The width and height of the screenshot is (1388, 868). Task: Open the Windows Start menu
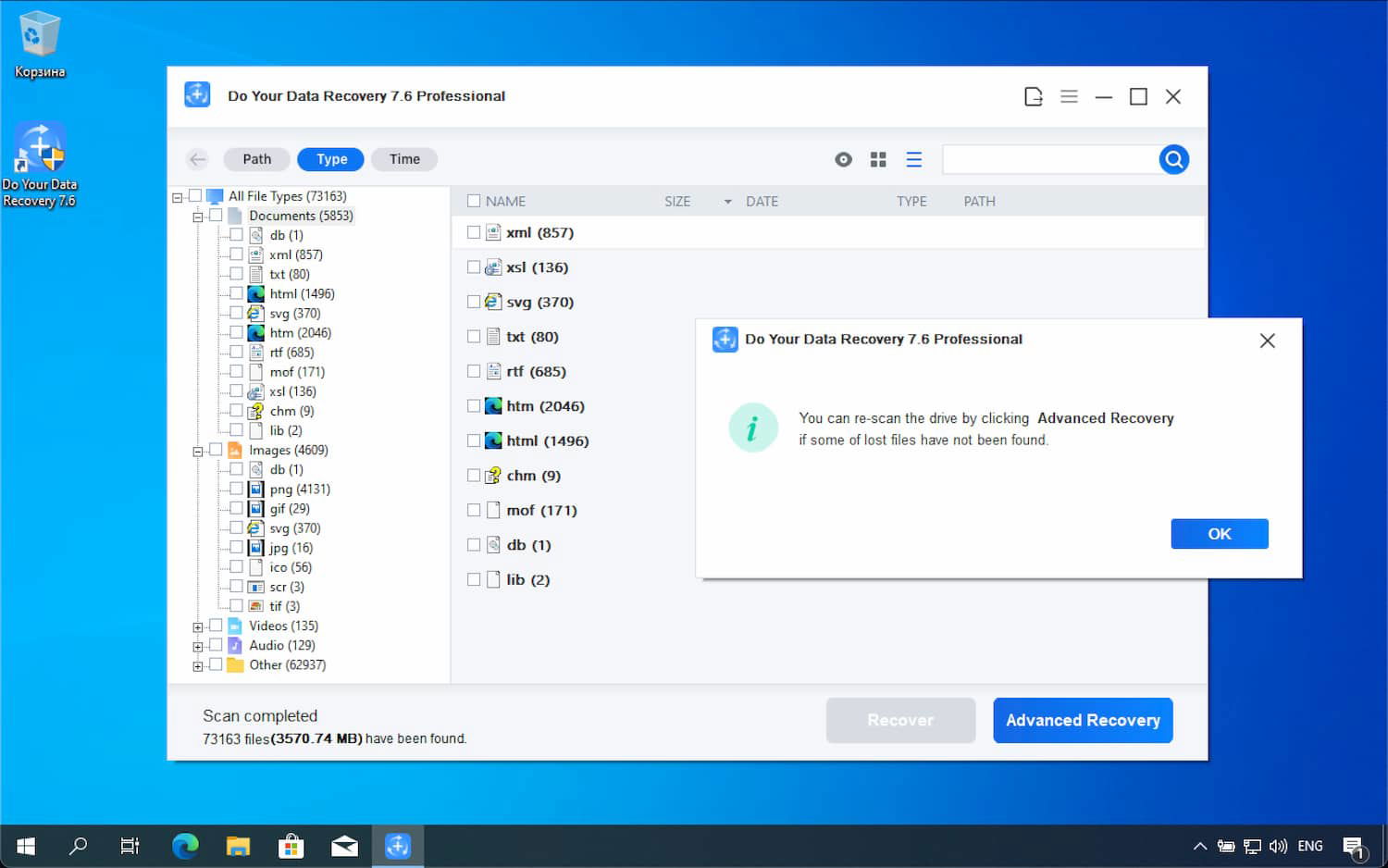(x=26, y=846)
